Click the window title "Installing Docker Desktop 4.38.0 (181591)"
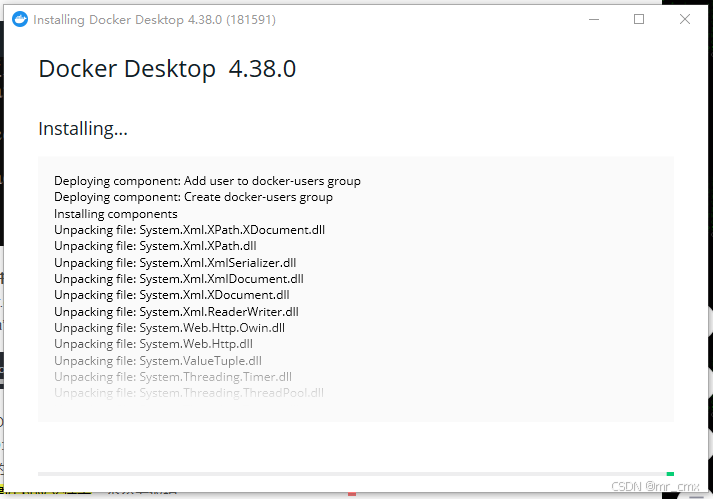Viewport: 713px width, 499px height. click(155, 20)
